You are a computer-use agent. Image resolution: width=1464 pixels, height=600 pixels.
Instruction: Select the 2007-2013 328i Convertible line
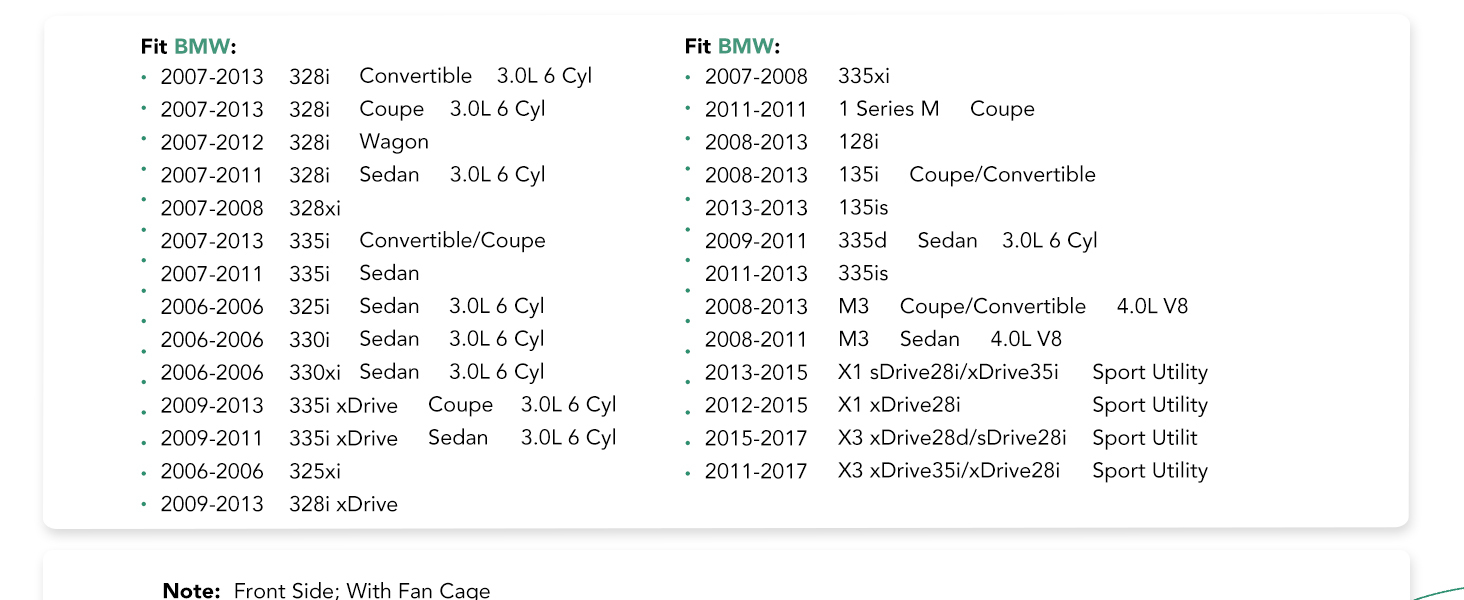click(376, 76)
